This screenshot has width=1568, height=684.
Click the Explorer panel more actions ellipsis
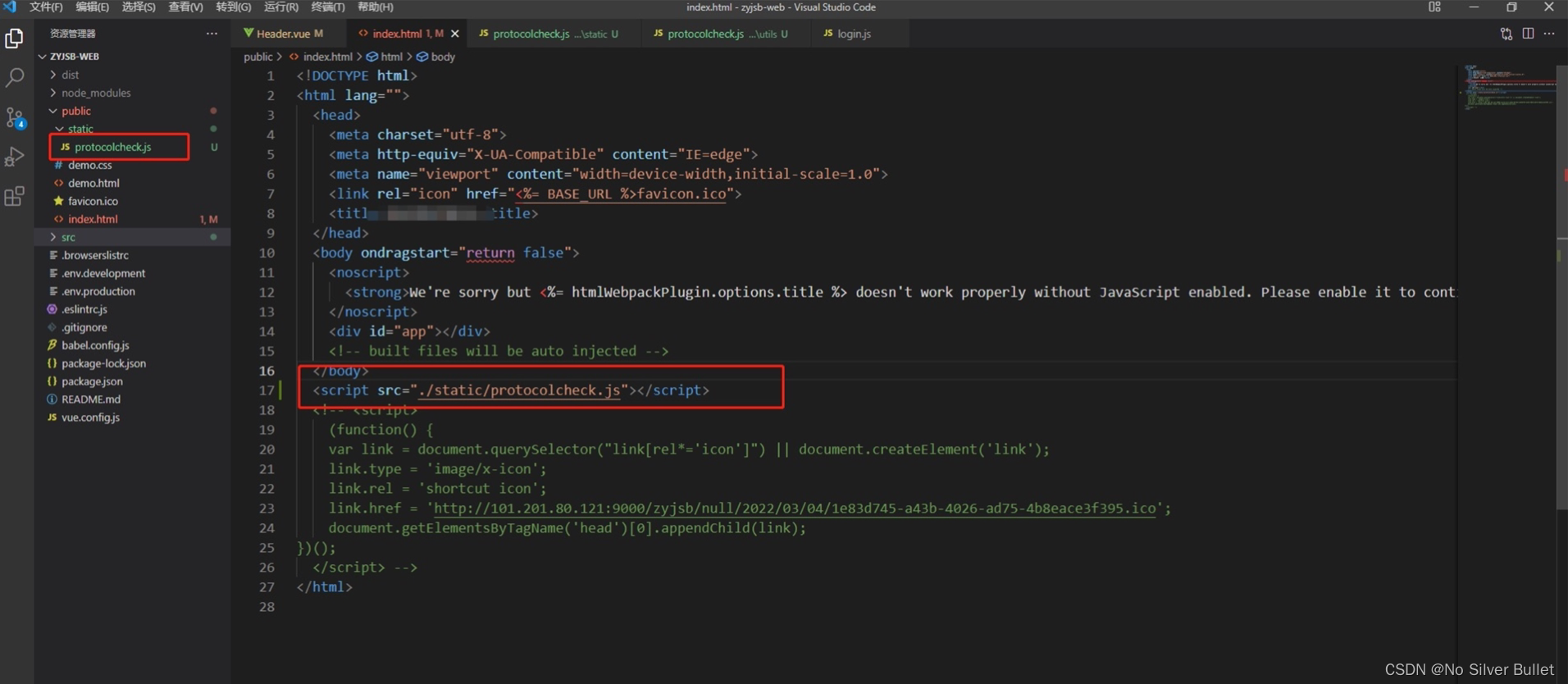212,34
